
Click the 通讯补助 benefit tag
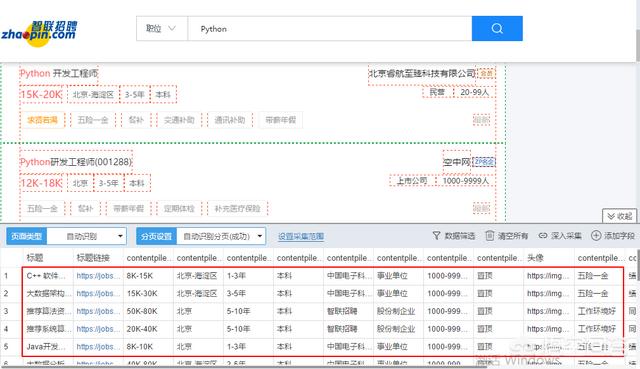point(230,120)
